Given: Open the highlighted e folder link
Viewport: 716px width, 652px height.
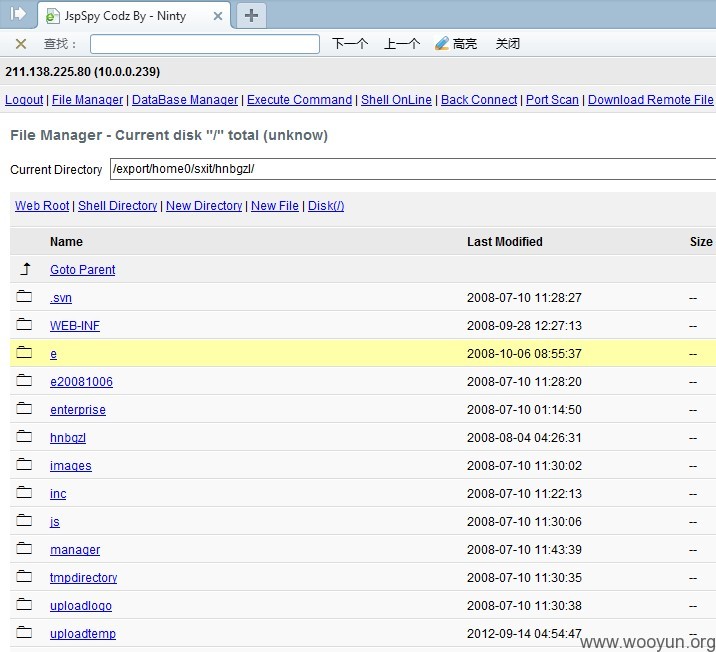Looking at the screenshot, I should 53,354.
